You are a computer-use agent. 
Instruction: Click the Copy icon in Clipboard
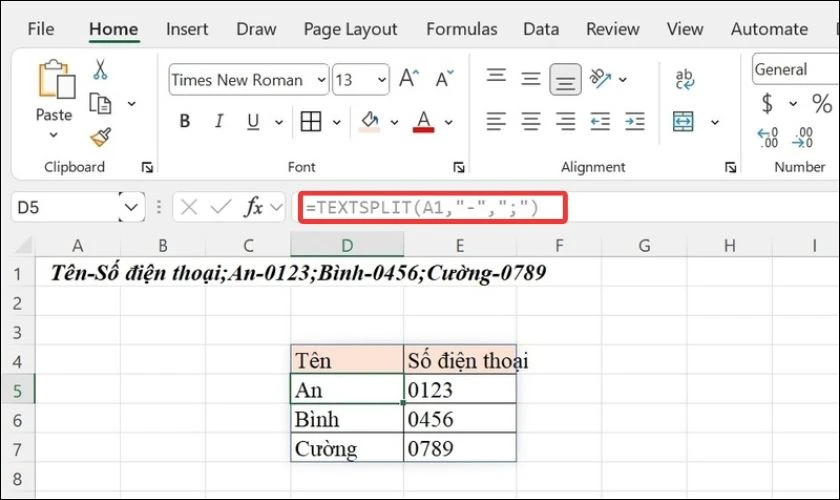(x=100, y=103)
